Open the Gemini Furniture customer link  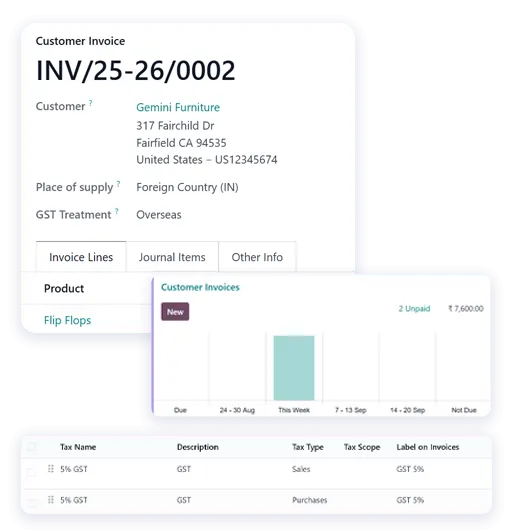(178, 107)
